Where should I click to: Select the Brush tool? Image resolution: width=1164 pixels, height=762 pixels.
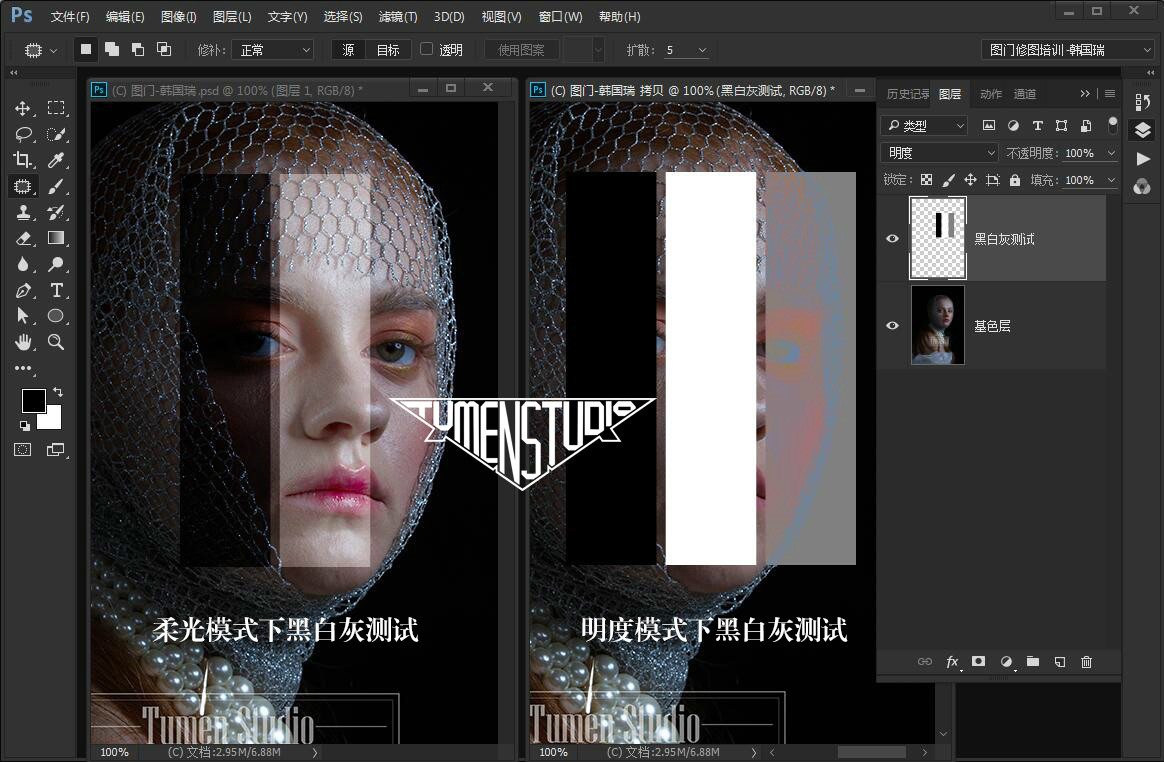tap(56, 186)
